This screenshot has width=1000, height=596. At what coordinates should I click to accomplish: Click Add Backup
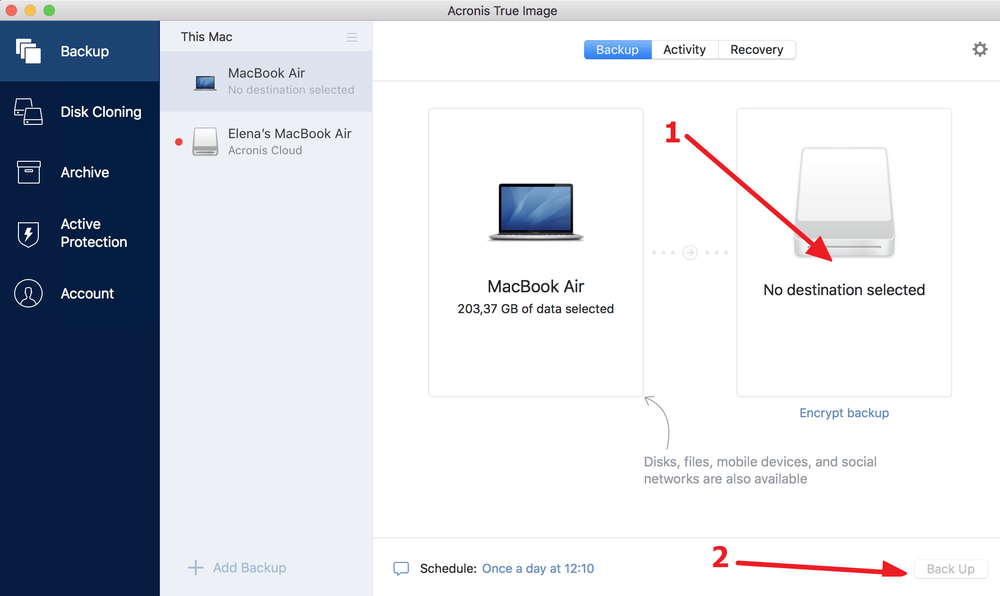237,567
